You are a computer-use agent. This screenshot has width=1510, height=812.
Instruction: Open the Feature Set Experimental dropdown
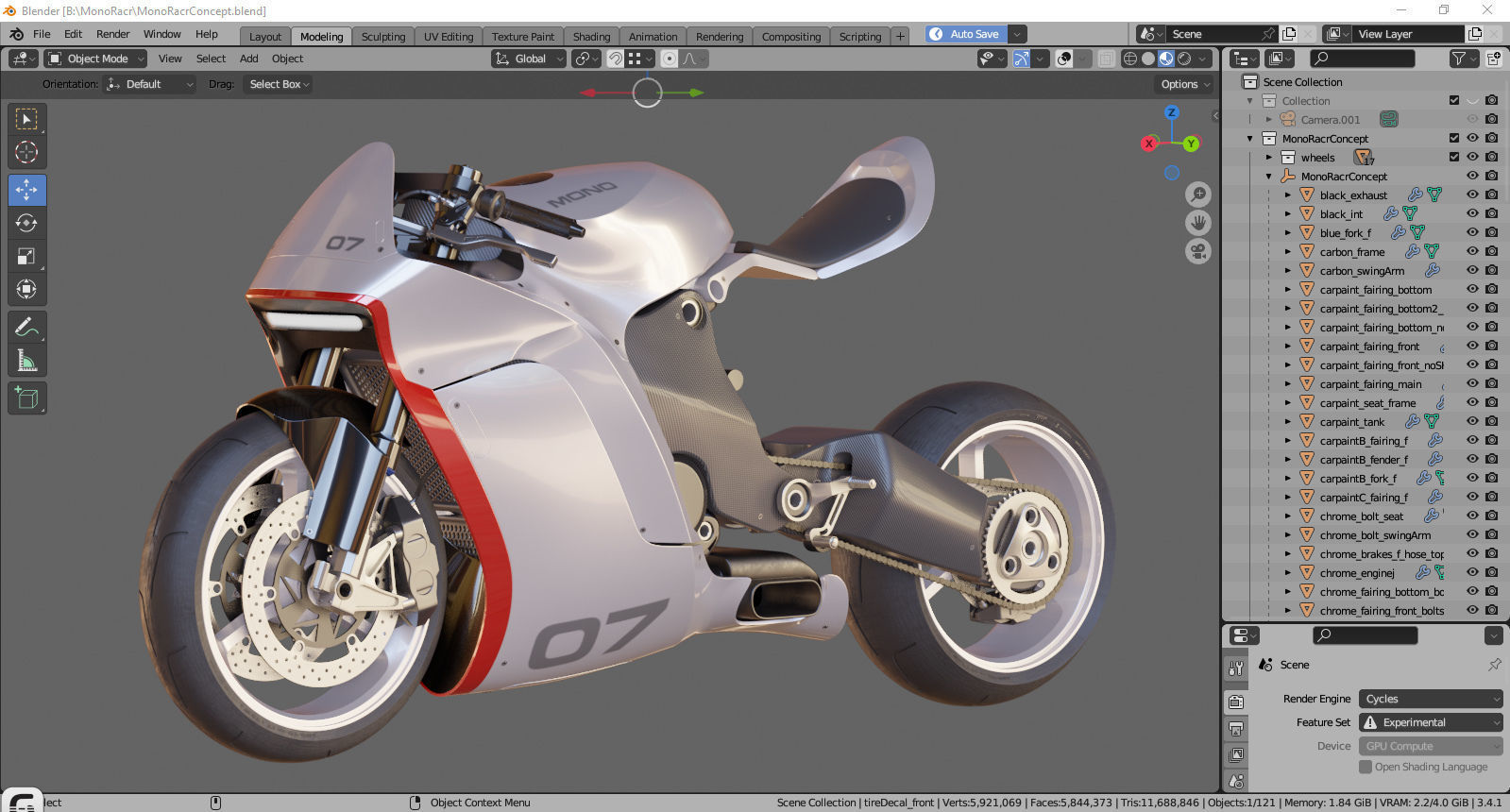pos(1431,722)
